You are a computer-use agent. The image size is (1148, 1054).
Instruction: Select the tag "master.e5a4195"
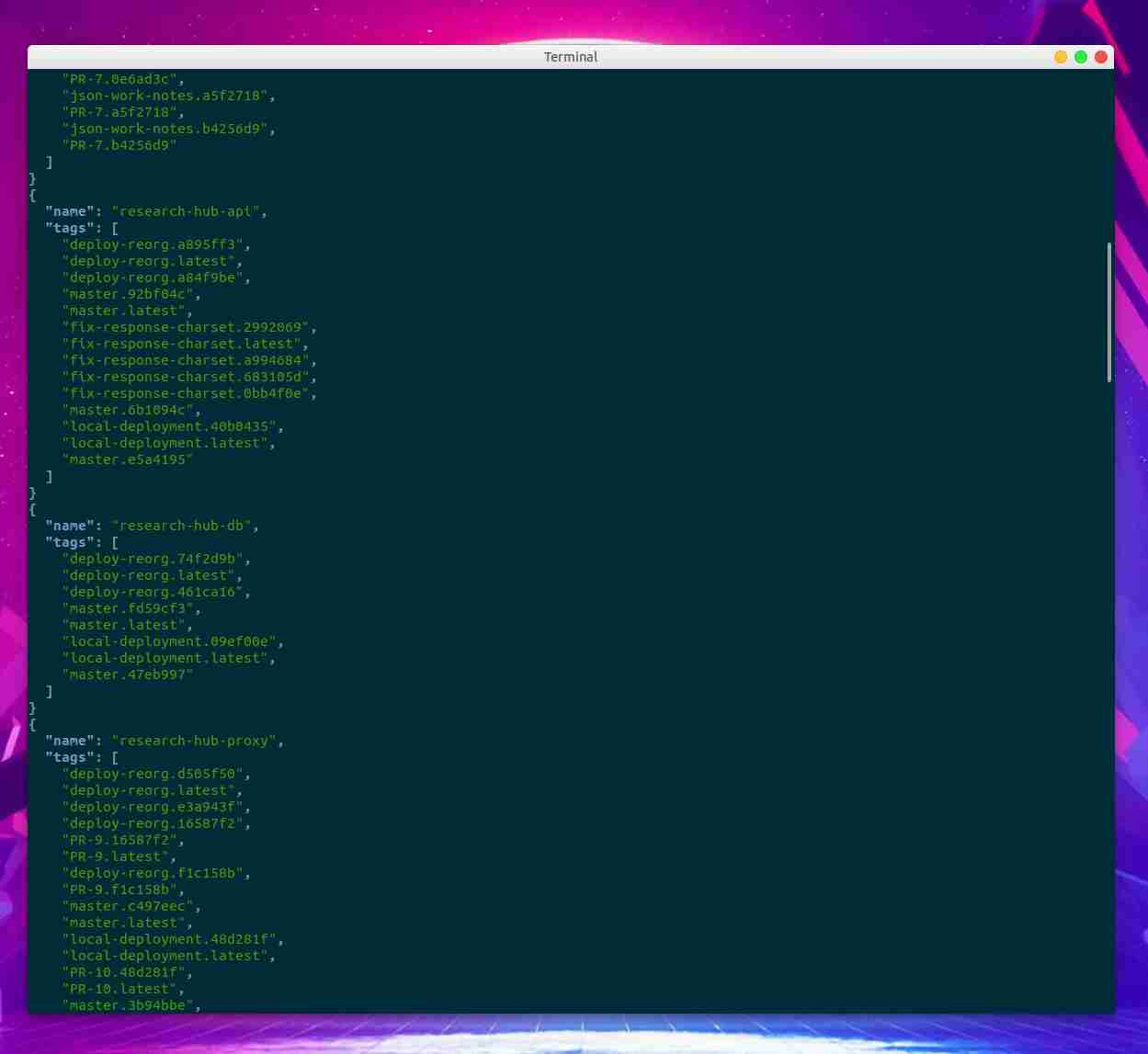[128, 459]
